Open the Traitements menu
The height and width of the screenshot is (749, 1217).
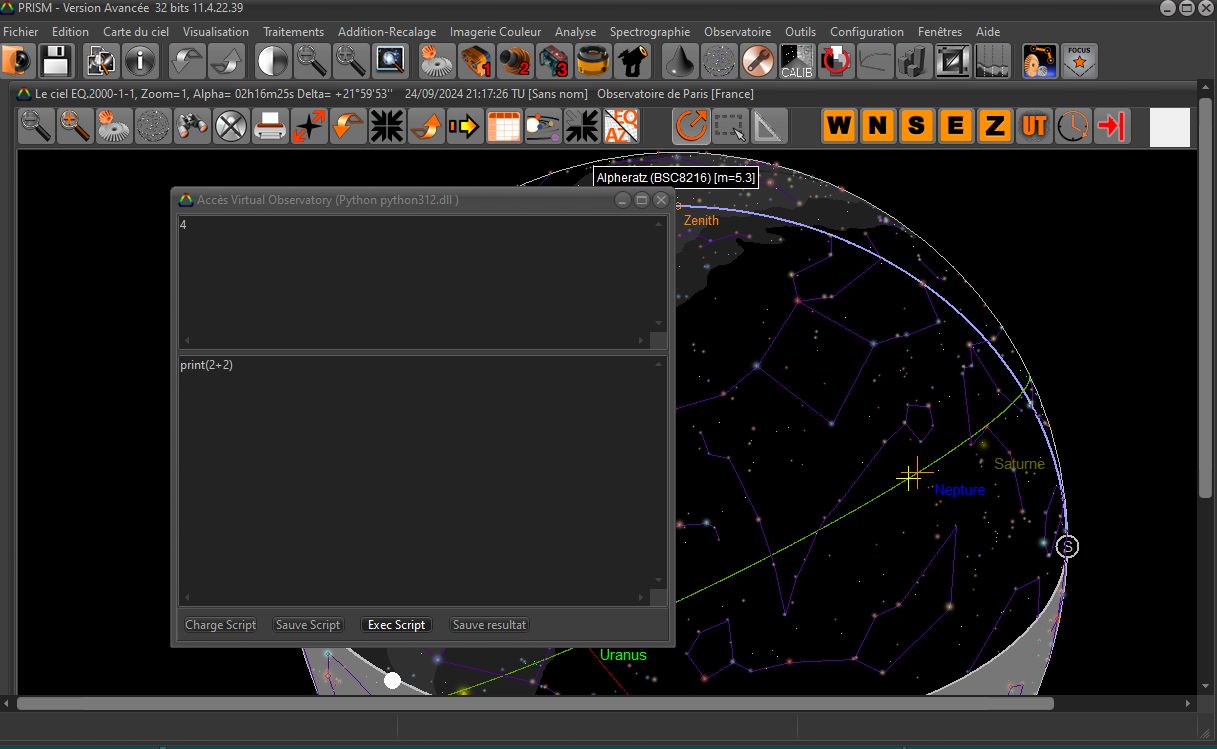click(x=293, y=32)
